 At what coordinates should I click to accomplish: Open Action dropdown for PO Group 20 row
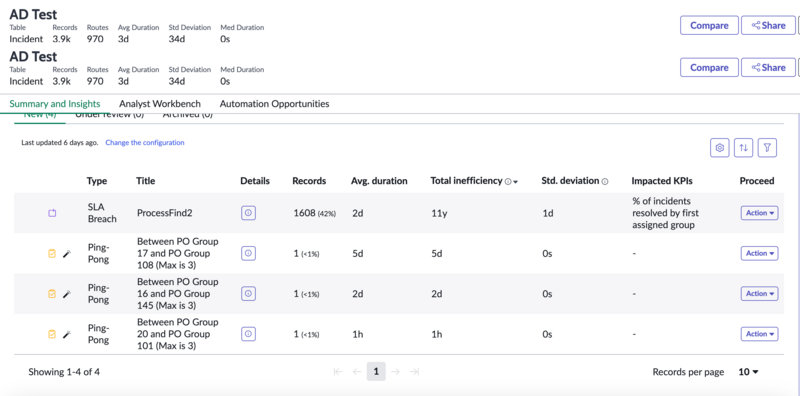click(759, 334)
